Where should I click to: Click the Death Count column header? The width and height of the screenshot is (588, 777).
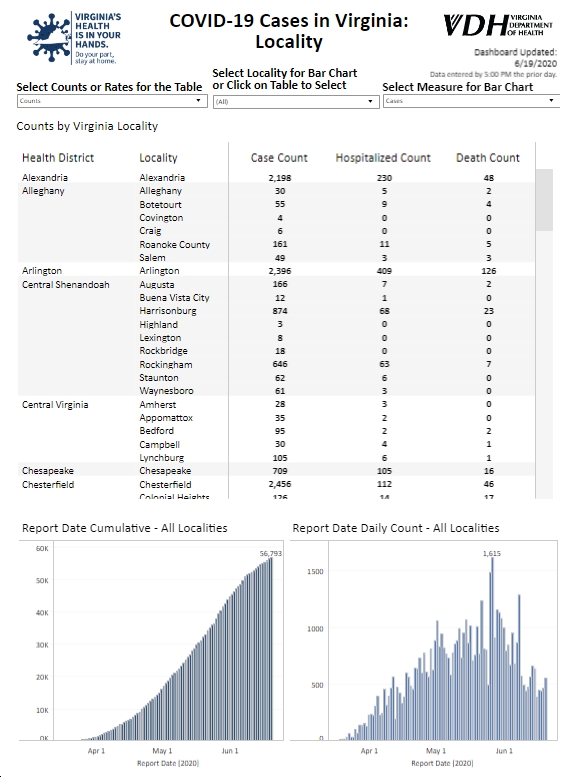[x=488, y=158]
